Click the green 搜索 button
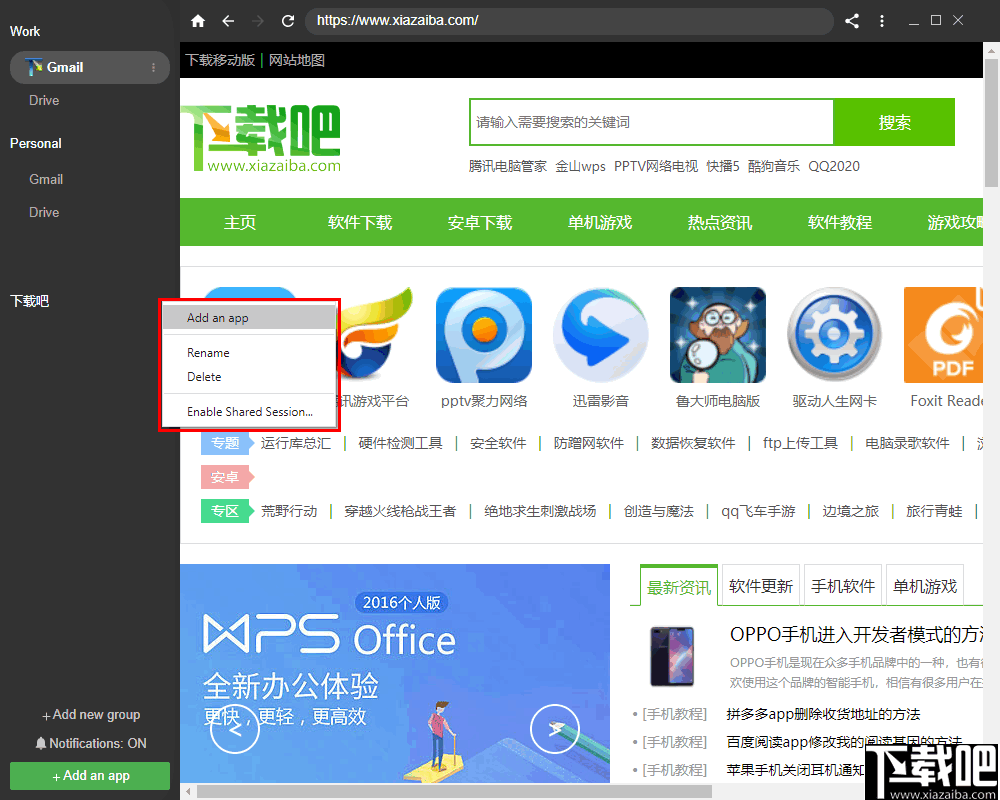Image resolution: width=1000 pixels, height=800 pixels. [x=894, y=122]
